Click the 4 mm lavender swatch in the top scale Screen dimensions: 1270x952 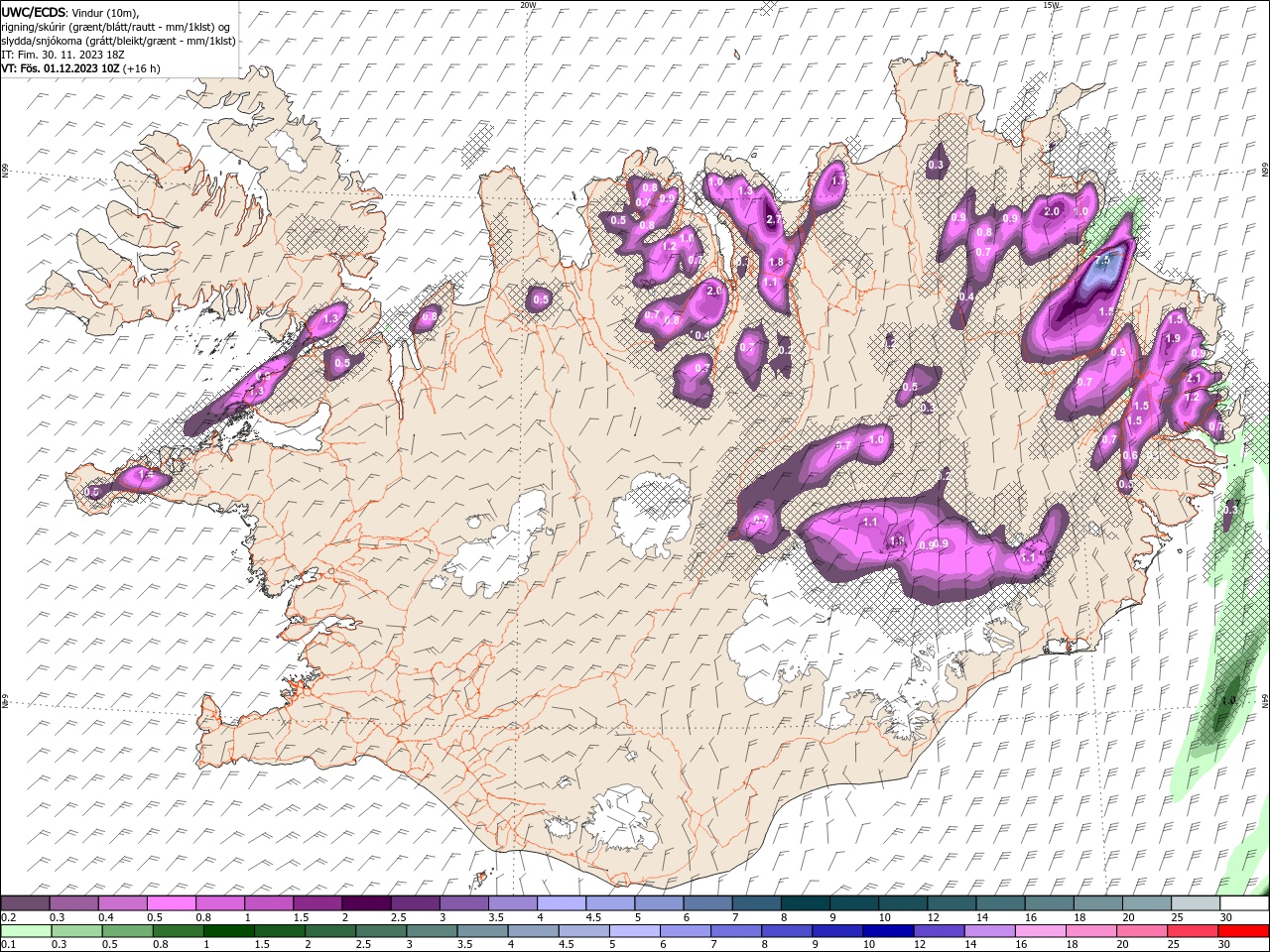pos(562,903)
